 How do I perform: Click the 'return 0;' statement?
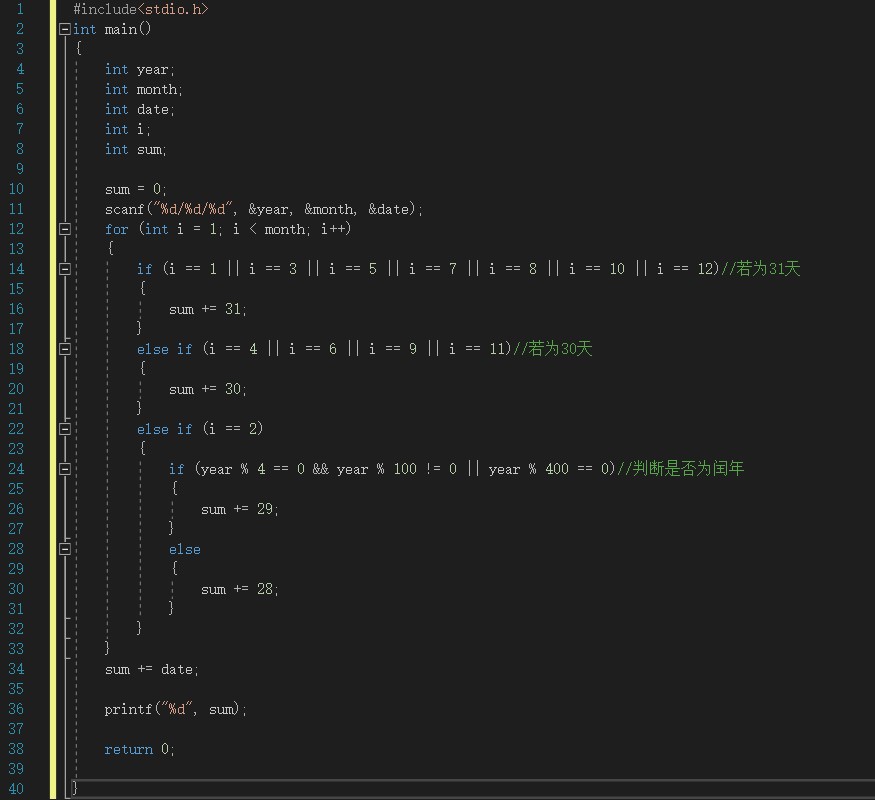140,749
